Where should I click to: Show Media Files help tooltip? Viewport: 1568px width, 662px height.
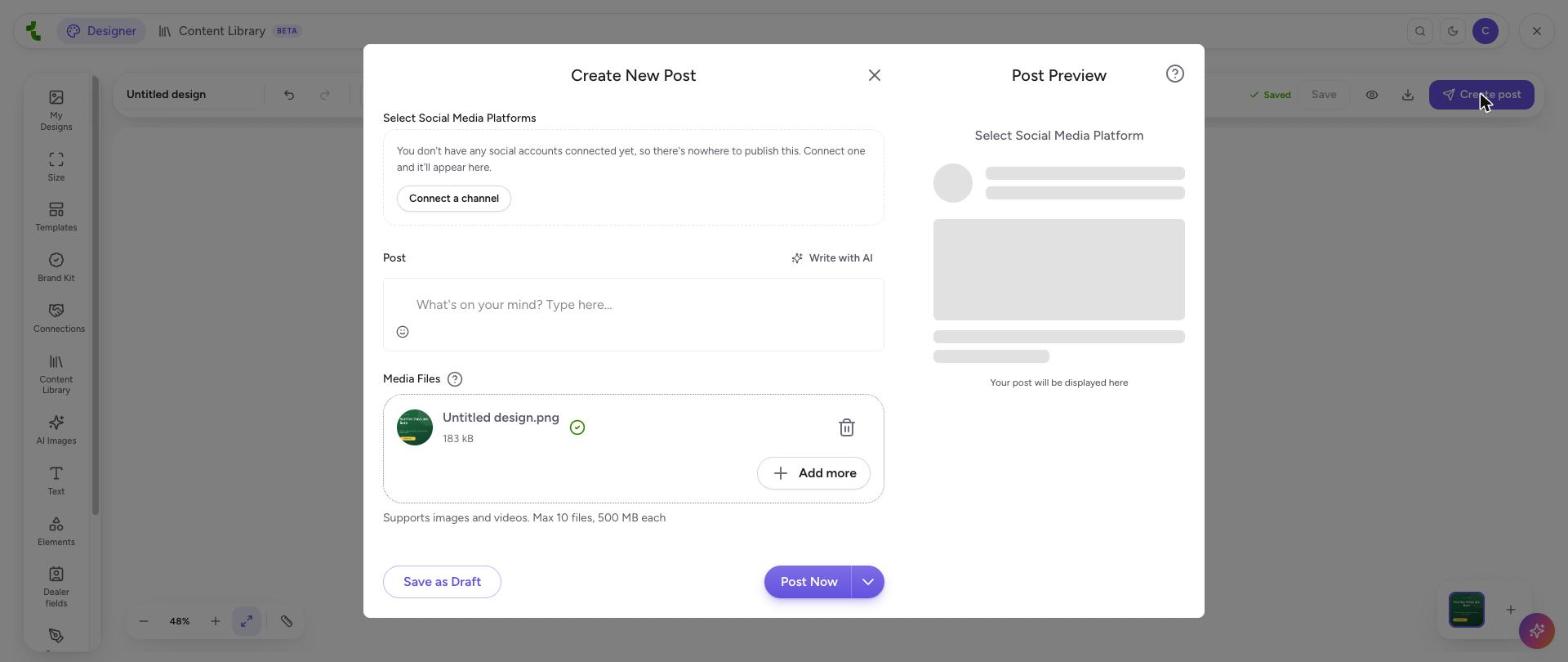[x=455, y=379]
